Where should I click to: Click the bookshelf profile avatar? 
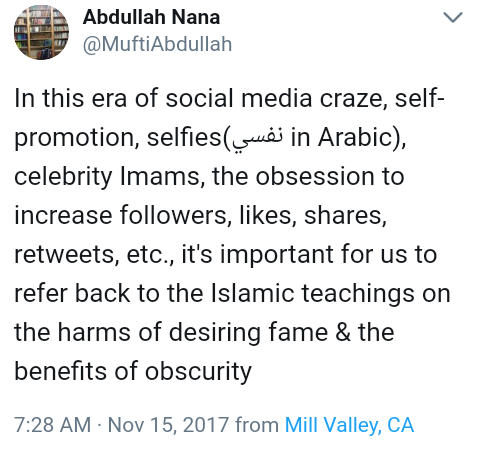point(41,33)
